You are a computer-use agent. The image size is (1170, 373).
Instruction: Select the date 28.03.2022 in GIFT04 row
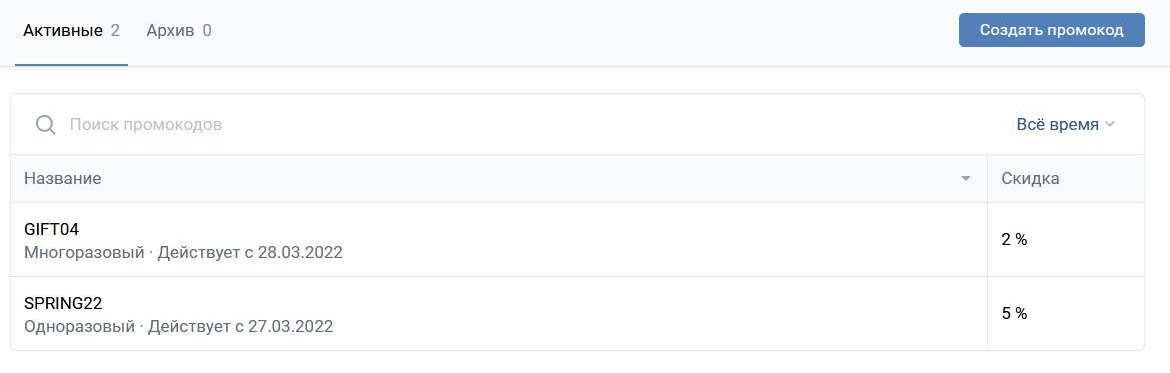300,252
